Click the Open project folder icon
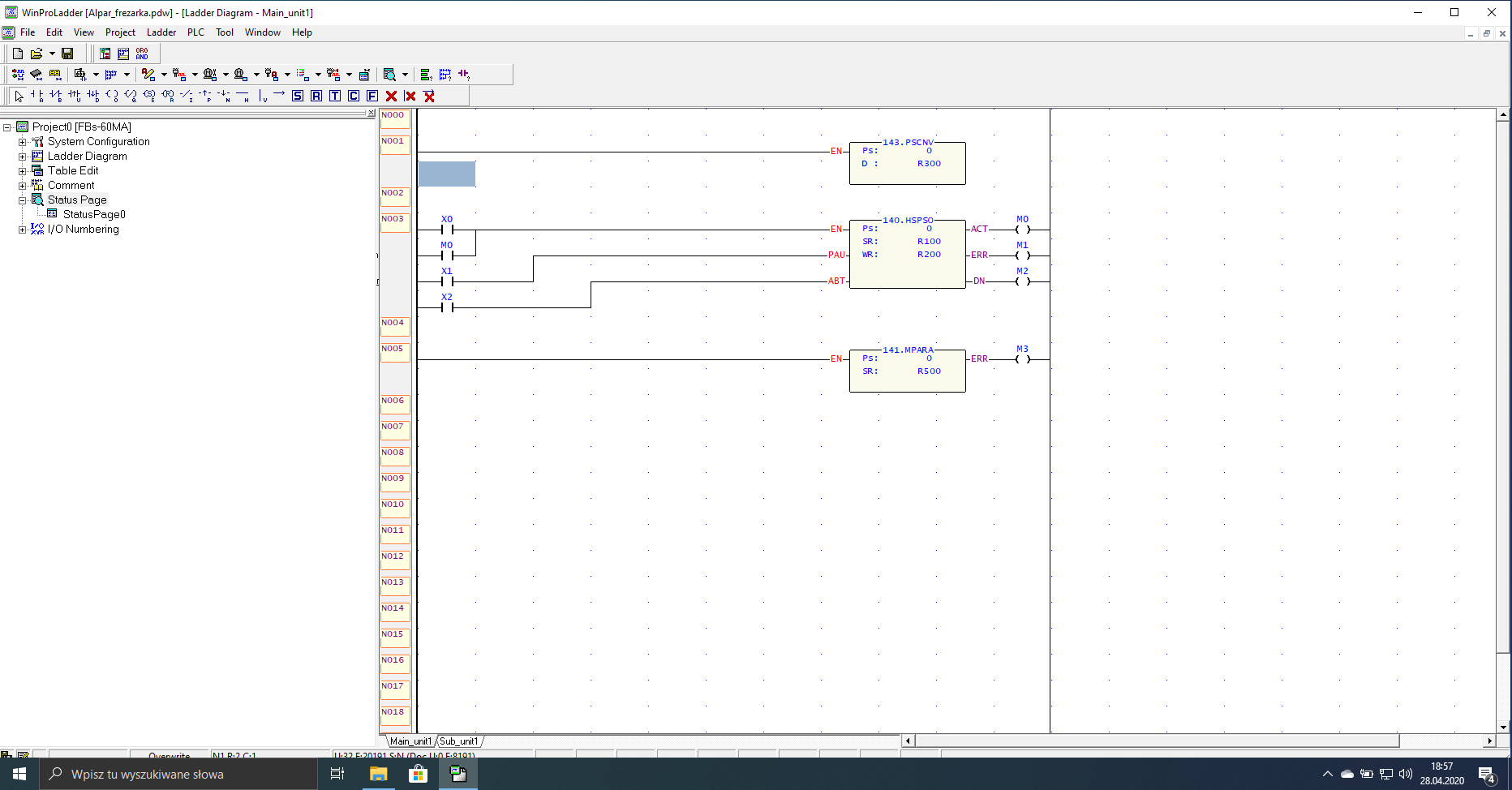This screenshot has width=1512, height=790. (x=37, y=54)
